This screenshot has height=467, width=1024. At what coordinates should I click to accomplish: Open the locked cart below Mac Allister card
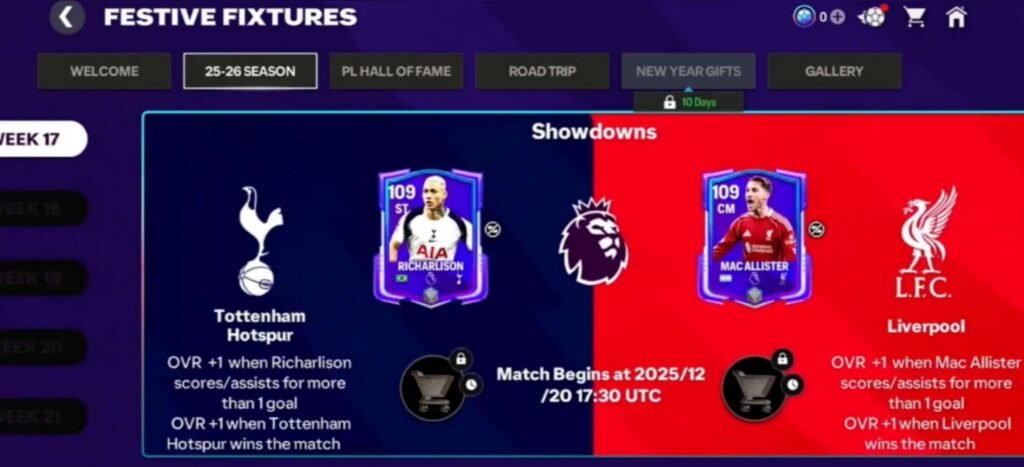pos(754,389)
